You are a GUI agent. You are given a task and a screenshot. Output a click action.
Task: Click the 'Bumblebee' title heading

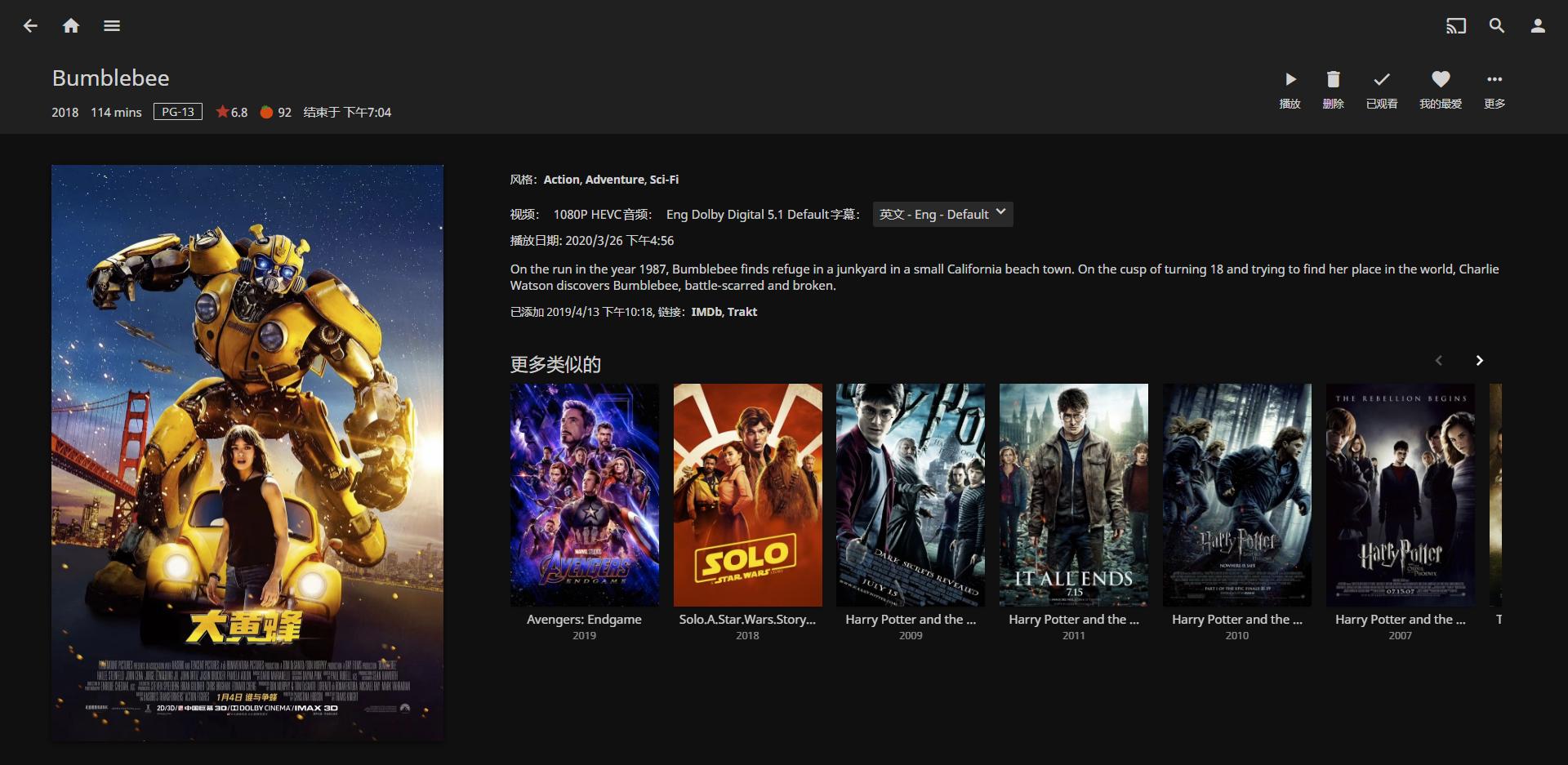[x=111, y=78]
